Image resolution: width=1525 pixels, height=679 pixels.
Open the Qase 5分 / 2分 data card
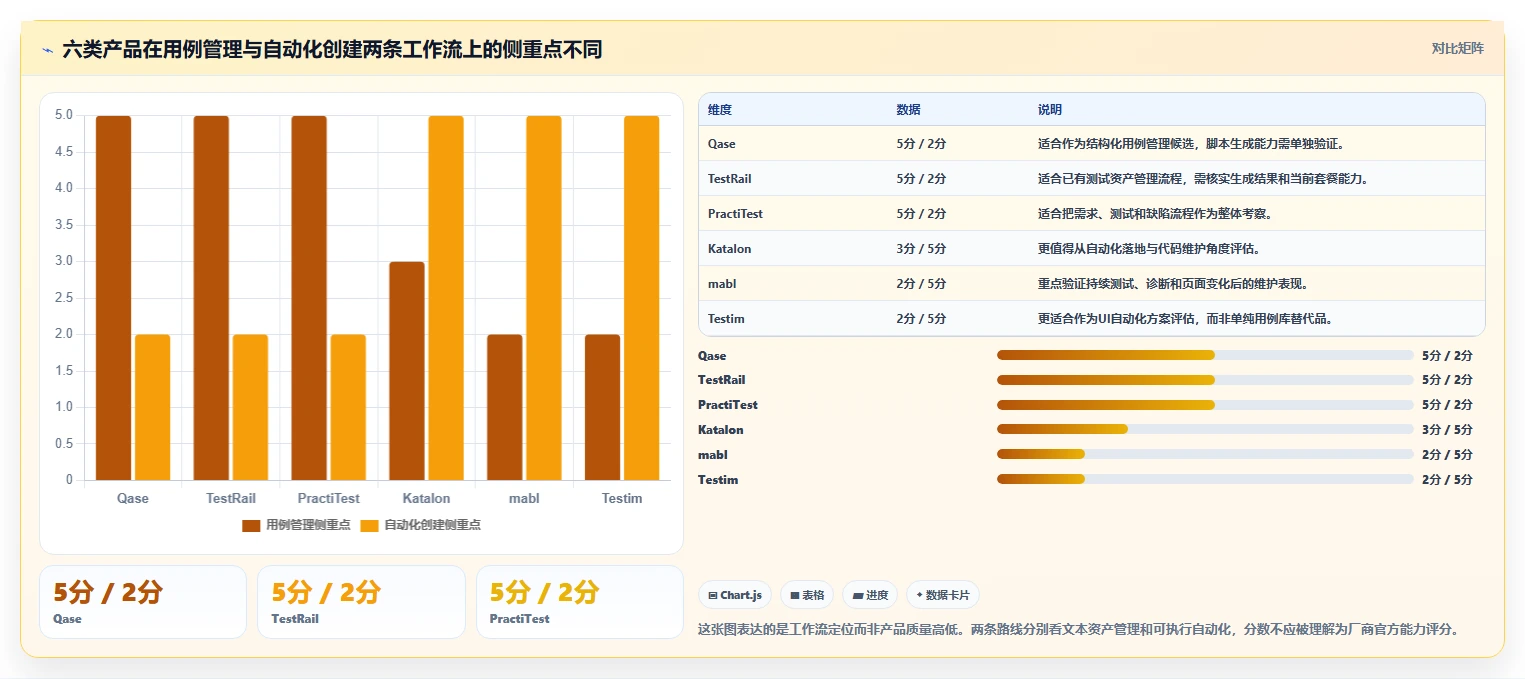(143, 602)
